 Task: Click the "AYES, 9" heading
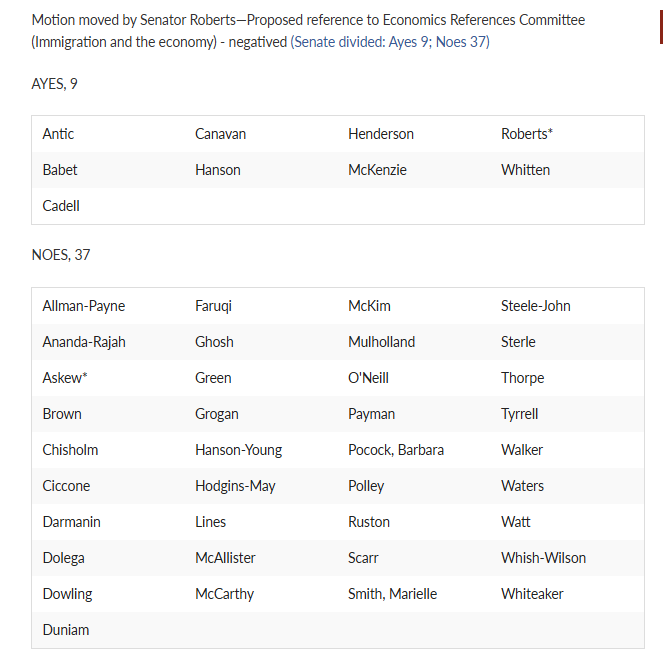point(55,84)
